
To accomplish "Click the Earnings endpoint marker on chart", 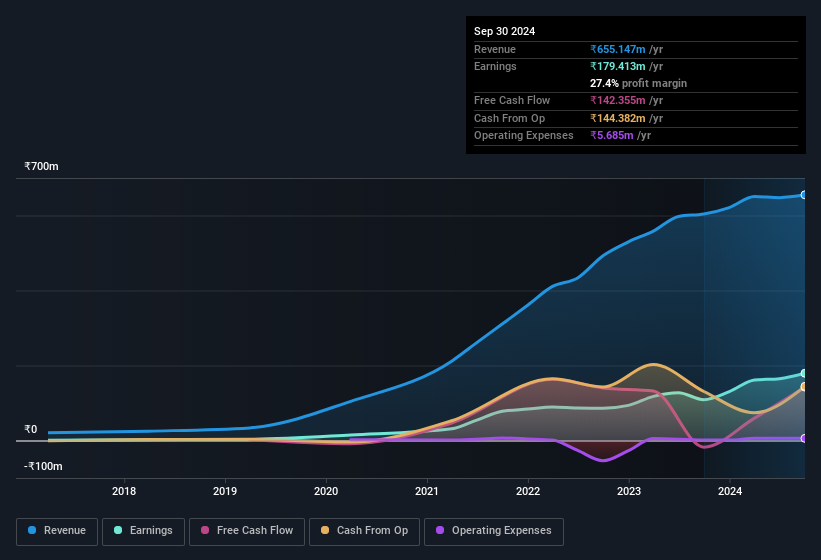I will (x=804, y=373).
